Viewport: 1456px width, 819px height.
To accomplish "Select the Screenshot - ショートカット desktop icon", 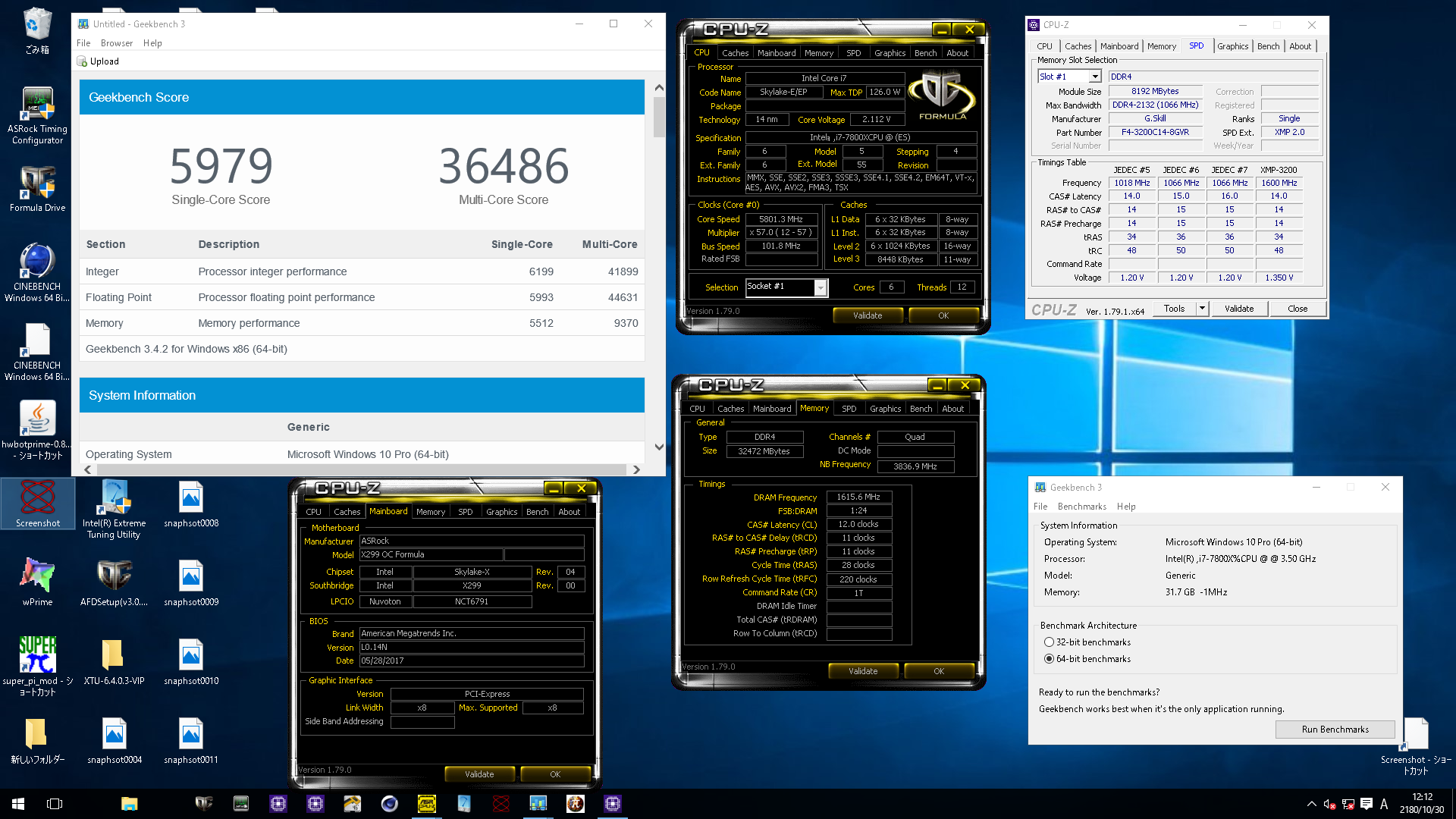I will click(x=1415, y=746).
